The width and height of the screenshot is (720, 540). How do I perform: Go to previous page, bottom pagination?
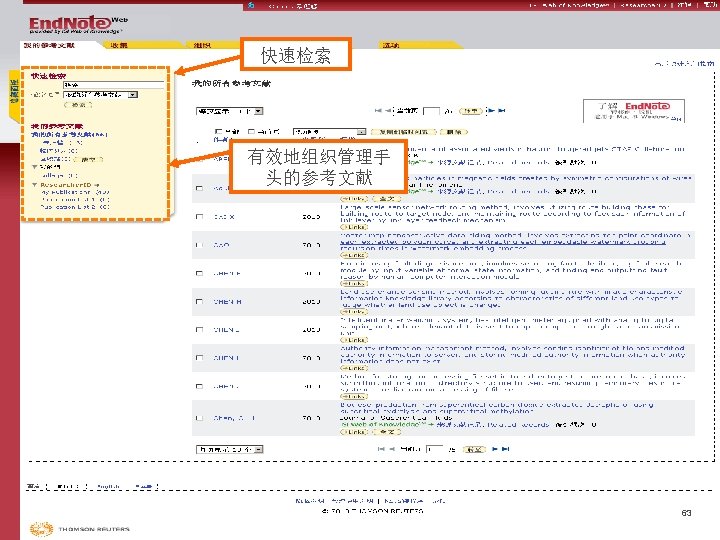pos(392,449)
